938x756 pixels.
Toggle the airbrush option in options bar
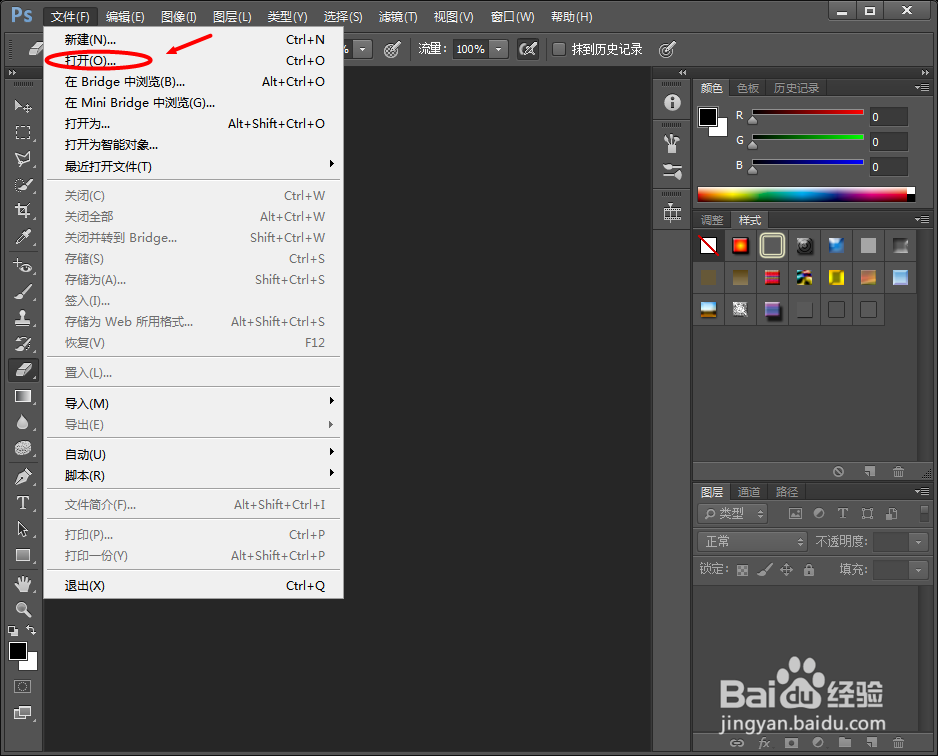528,48
